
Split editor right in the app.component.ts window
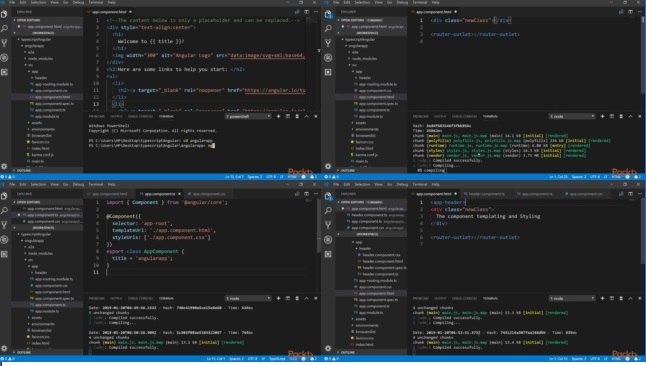(307, 194)
